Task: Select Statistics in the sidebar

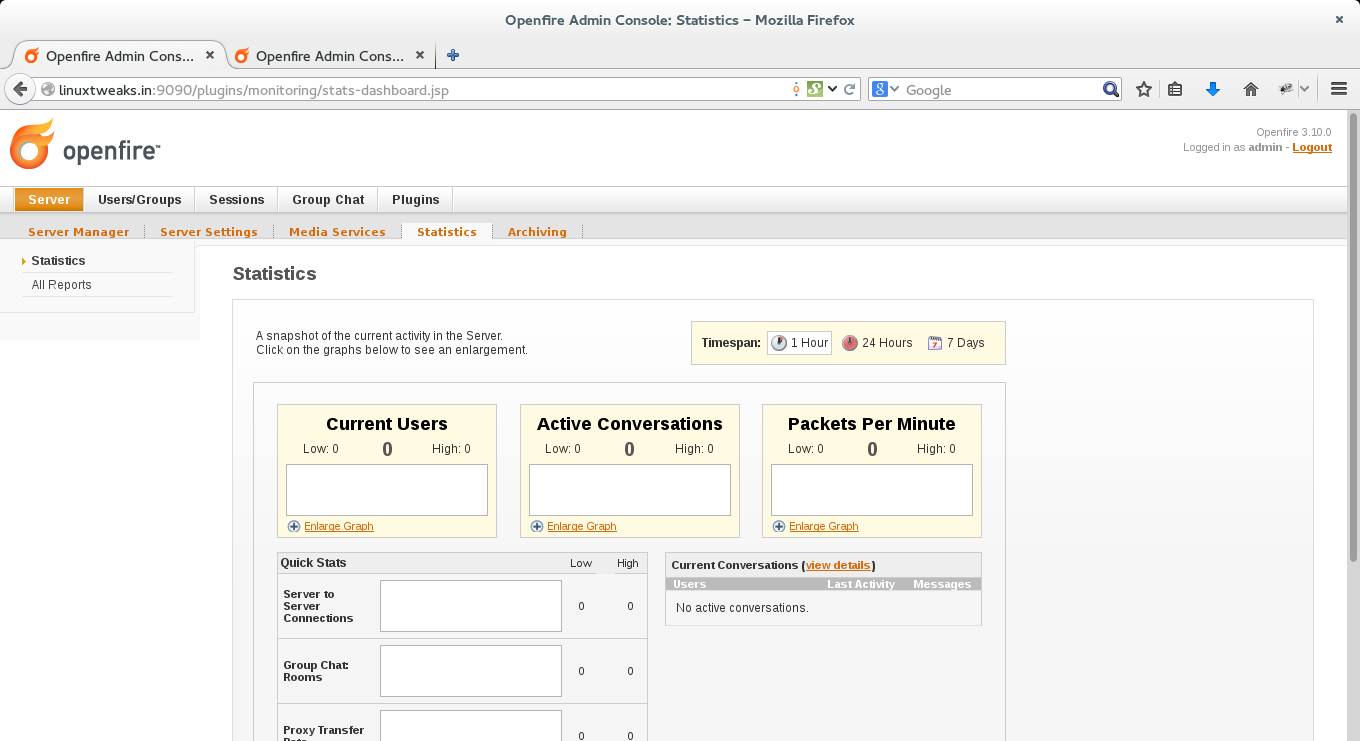Action: click(x=58, y=261)
